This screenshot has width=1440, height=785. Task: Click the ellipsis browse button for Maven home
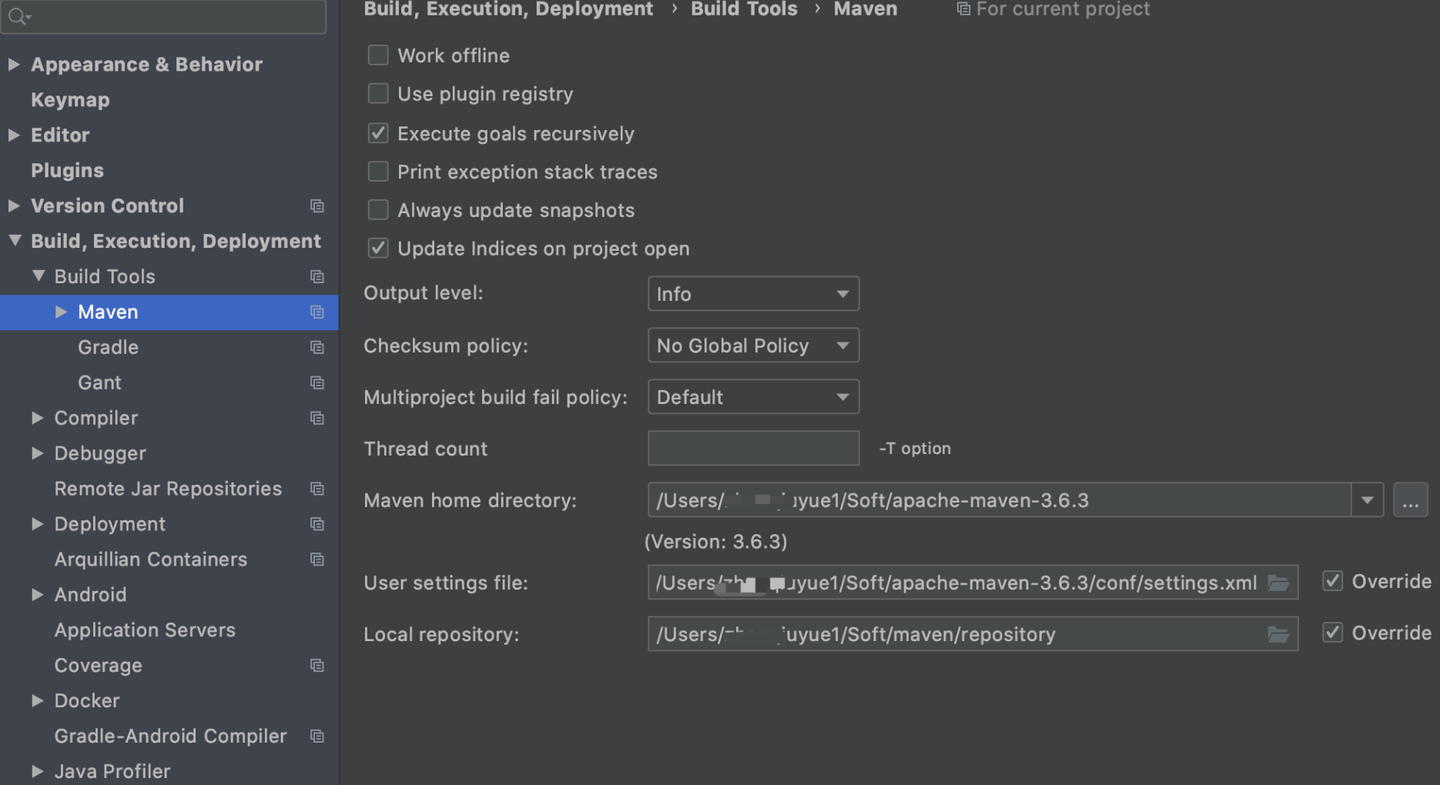[x=1410, y=501]
